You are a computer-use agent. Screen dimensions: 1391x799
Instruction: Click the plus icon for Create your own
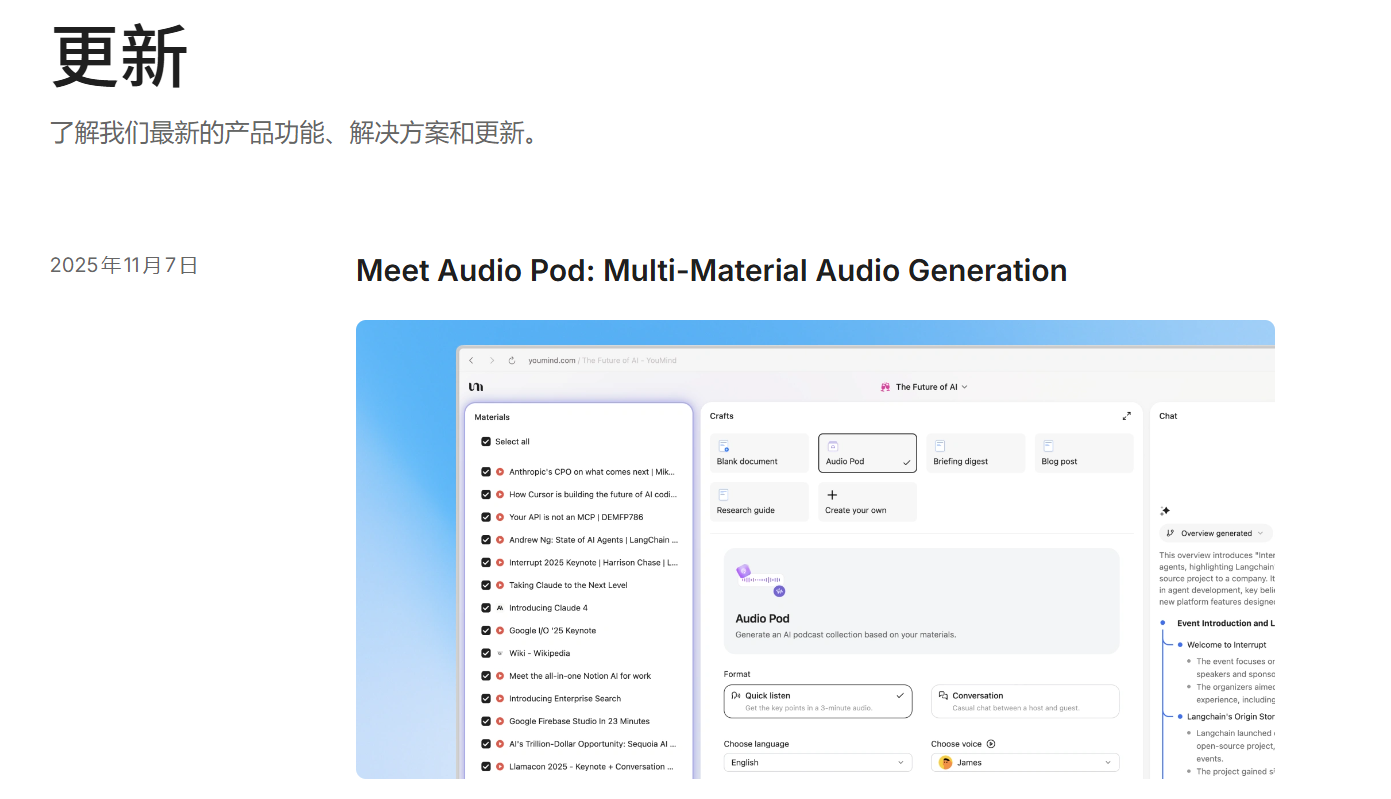click(x=832, y=494)
